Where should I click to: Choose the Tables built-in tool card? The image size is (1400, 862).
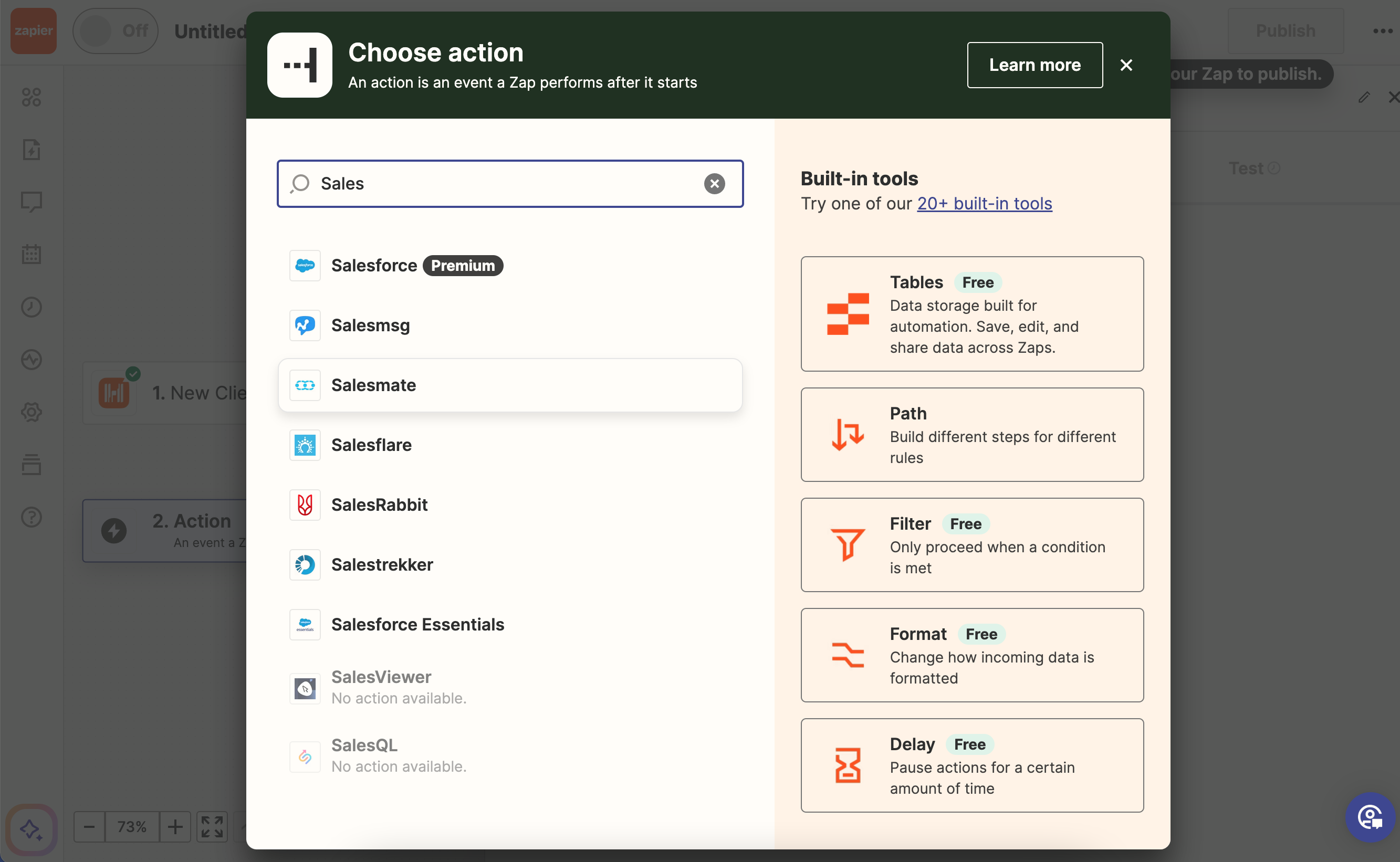(971, 314)
